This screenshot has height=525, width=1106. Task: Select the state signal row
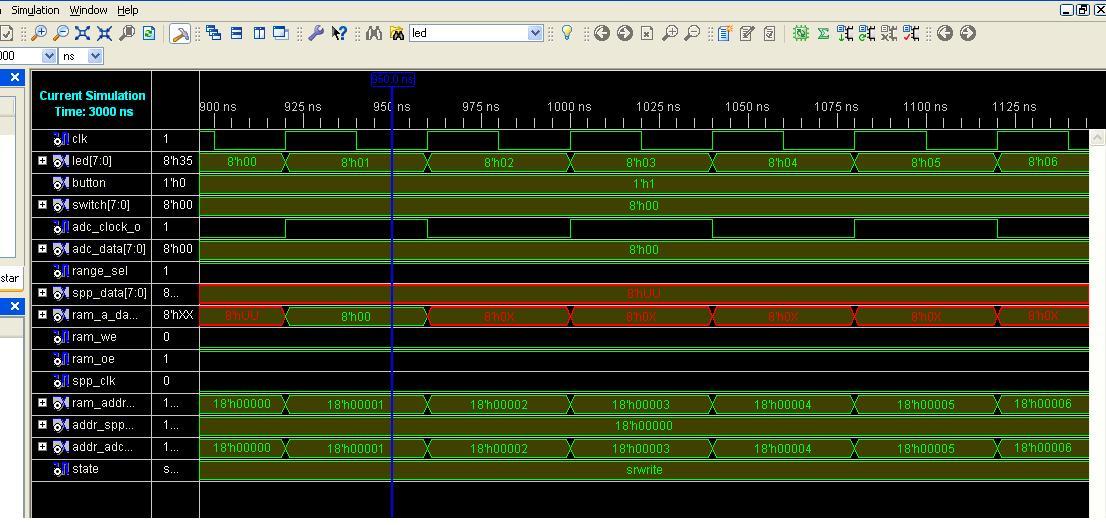tap(85, 469)
